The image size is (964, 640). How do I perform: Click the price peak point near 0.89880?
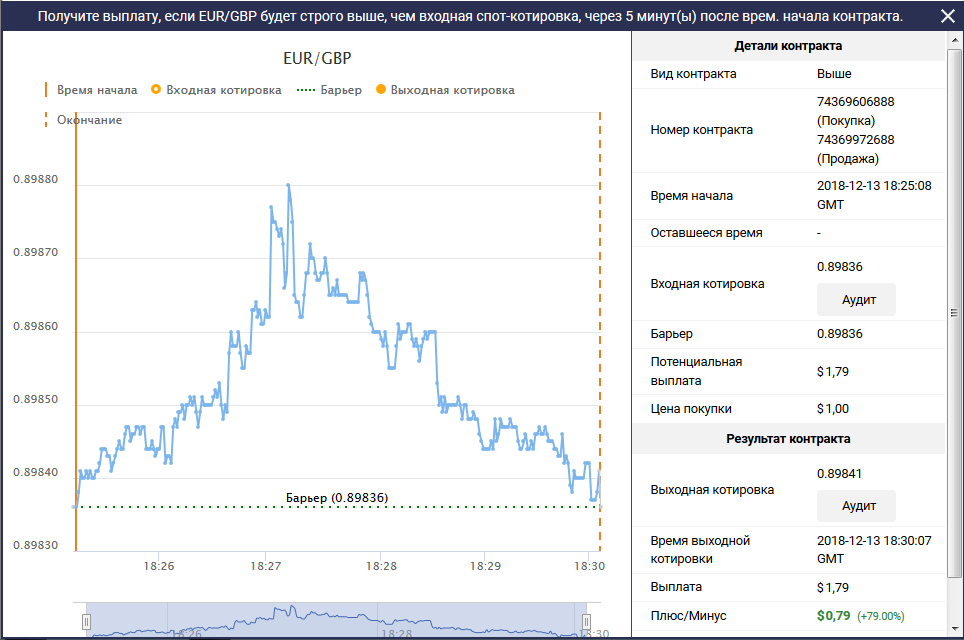coord(288,184)
